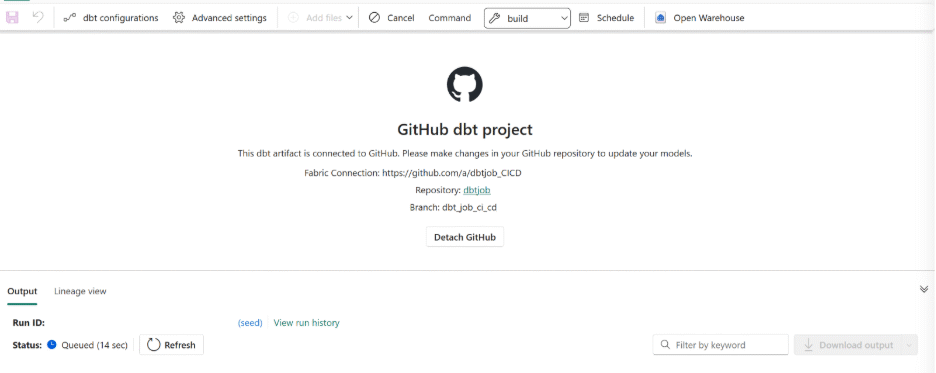Open the dbtjob repository link
The image size is (936, 373).
(477, 190)
